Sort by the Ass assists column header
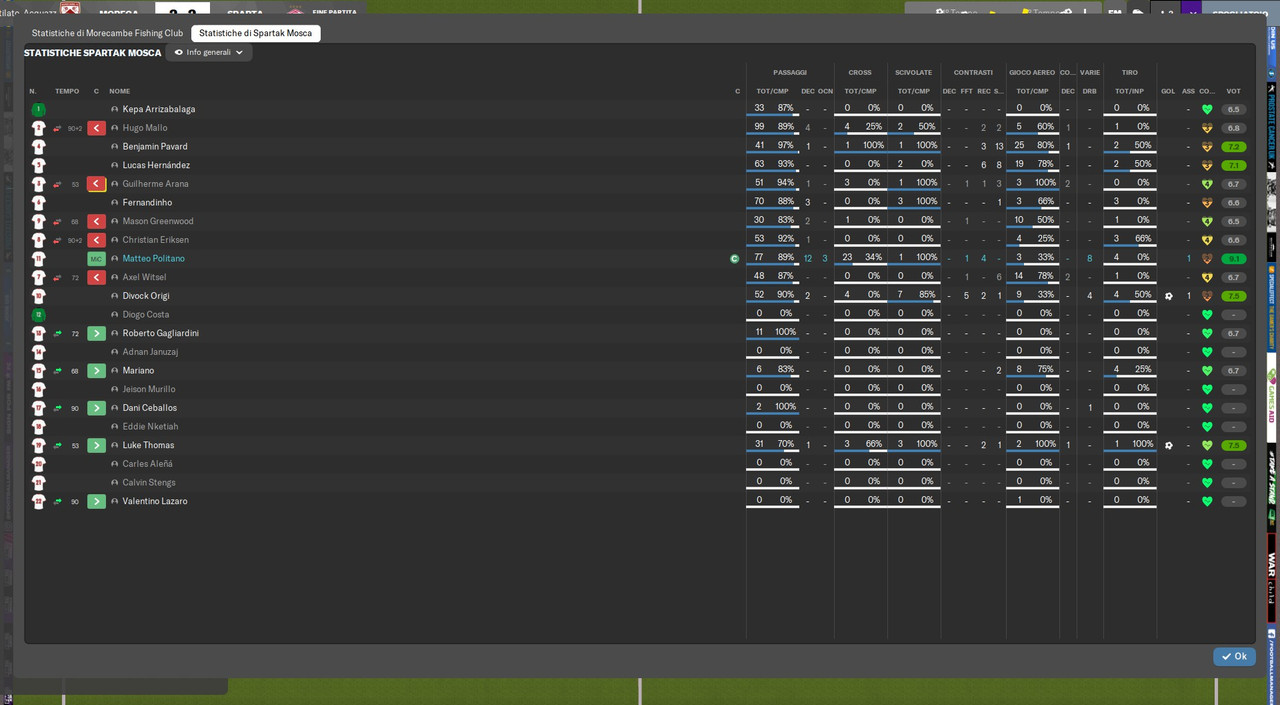 1188,91
